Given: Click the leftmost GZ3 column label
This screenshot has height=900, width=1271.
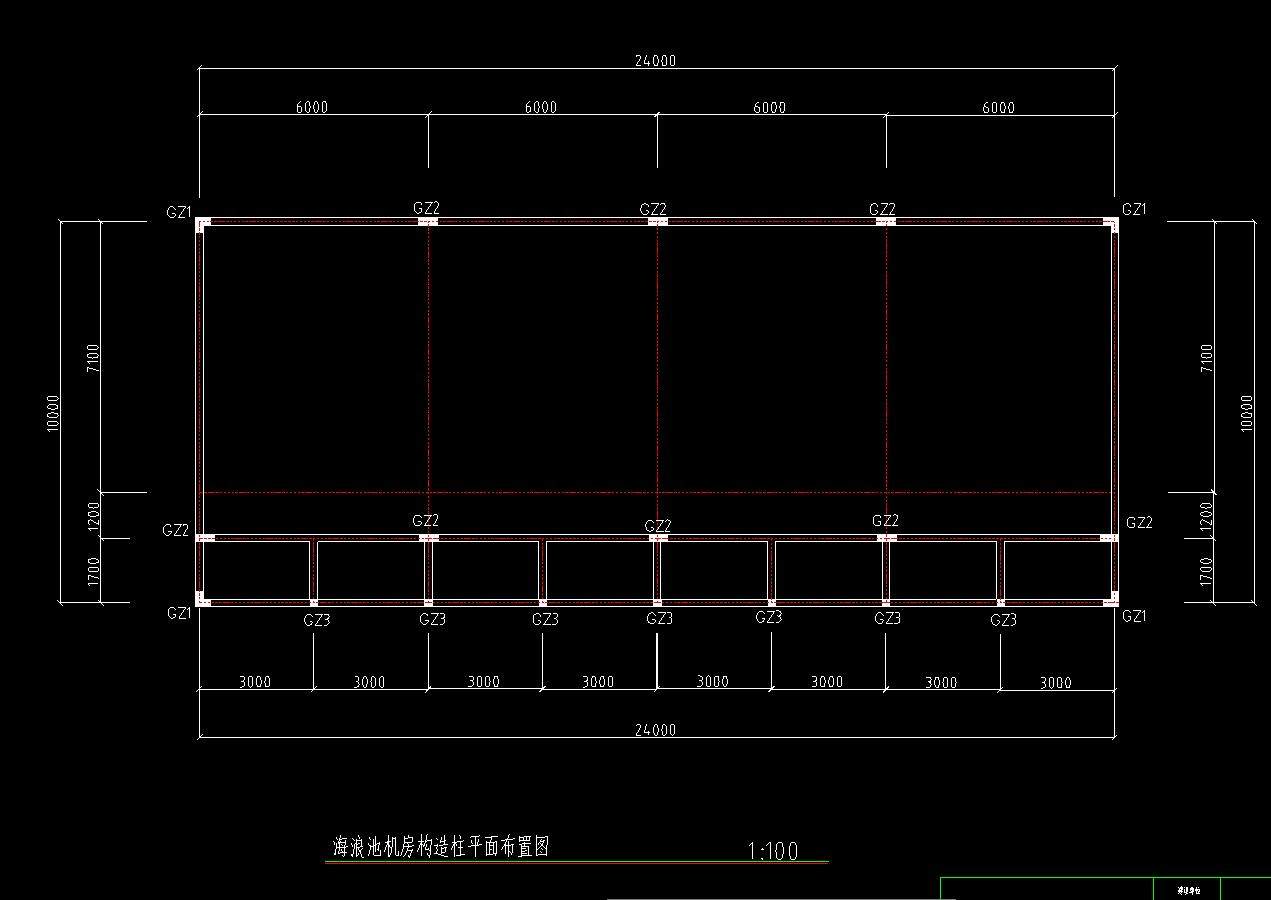Looking at the screenshot, I should [317, 620].
